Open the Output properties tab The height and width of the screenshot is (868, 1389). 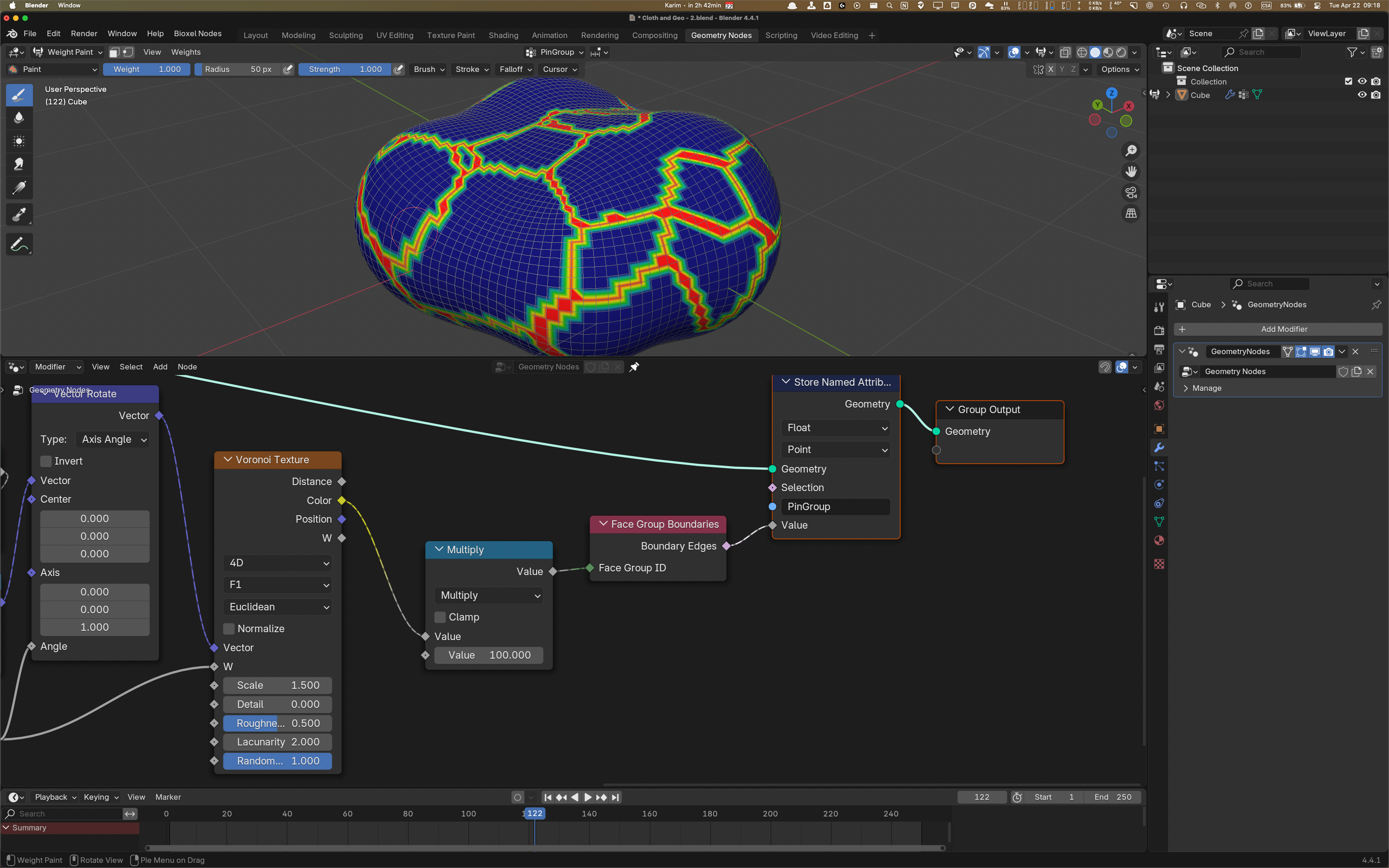pyautogui.click(x=1159, y=349)
